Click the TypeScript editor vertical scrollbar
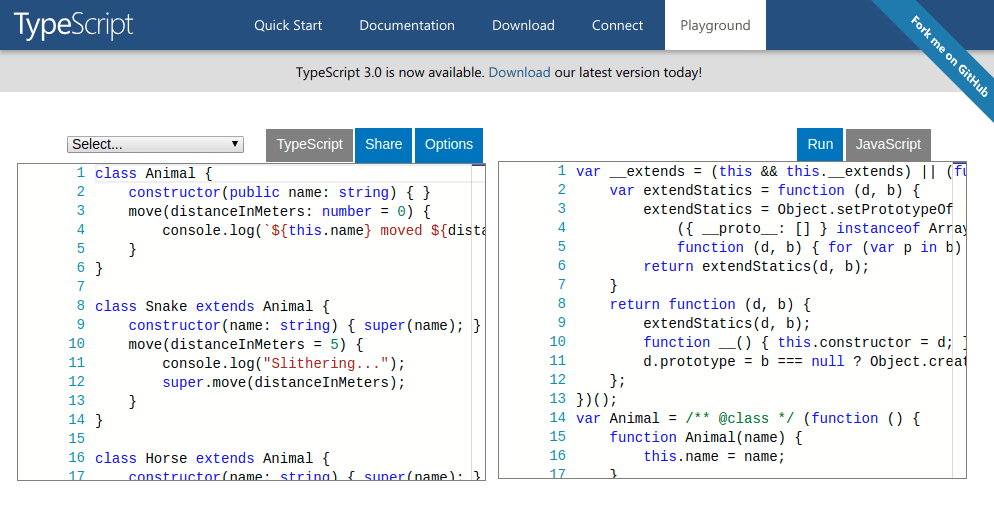Viewport: 994px width, 524px height. tap(479, 322)
